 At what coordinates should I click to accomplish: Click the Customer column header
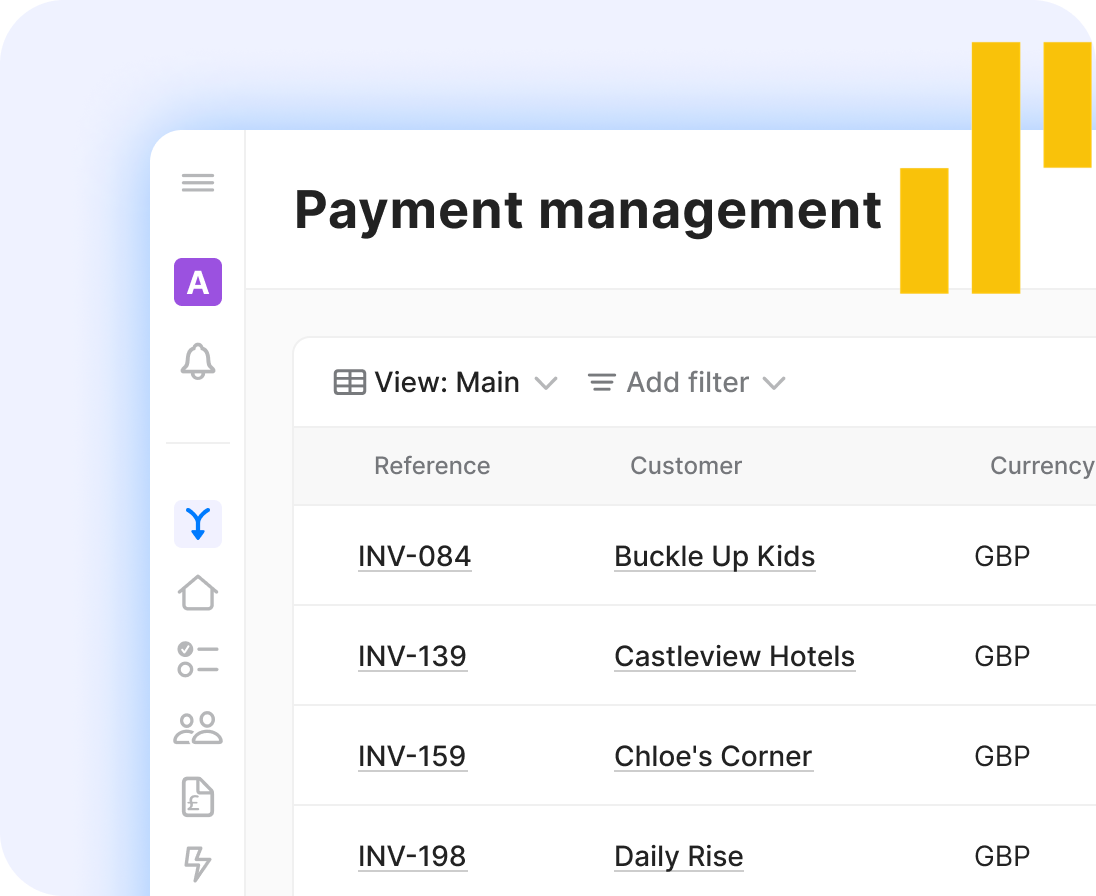pyautogui.click(x=686, y=466)
